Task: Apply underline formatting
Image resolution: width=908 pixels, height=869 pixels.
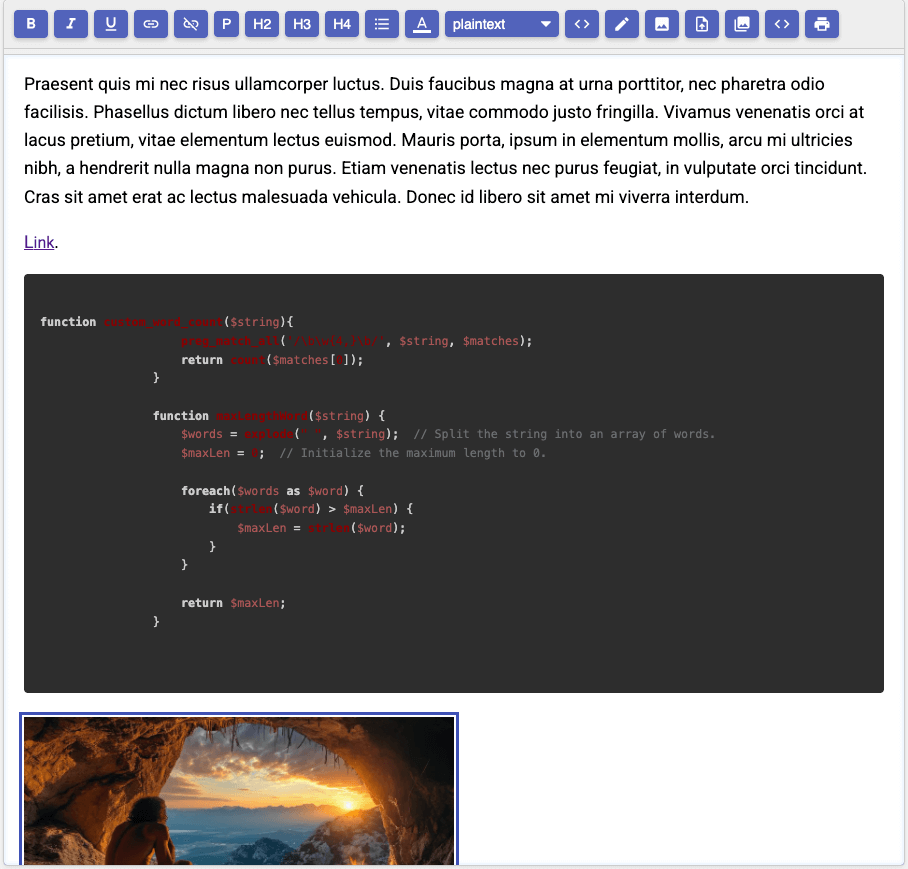Action: 111,24
